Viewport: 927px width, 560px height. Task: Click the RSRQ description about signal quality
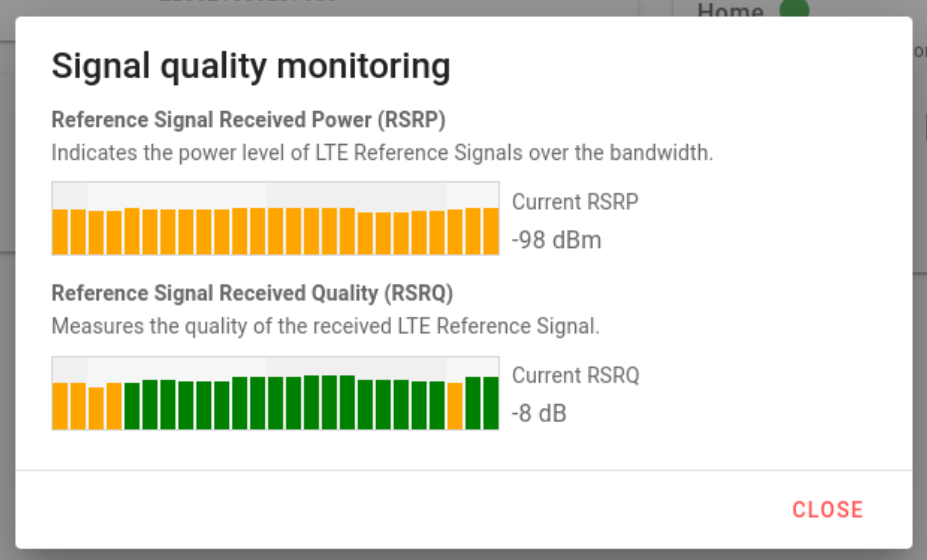pos(325,326)
